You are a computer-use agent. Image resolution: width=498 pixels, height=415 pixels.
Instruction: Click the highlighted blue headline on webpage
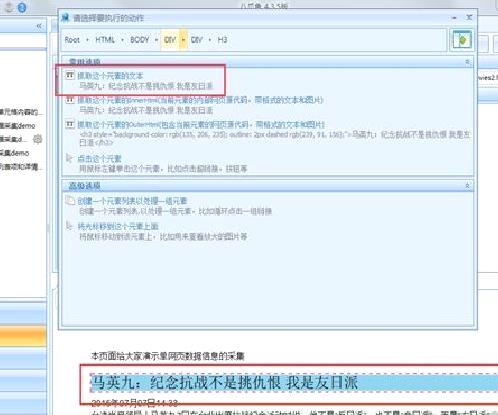(224, 383)
